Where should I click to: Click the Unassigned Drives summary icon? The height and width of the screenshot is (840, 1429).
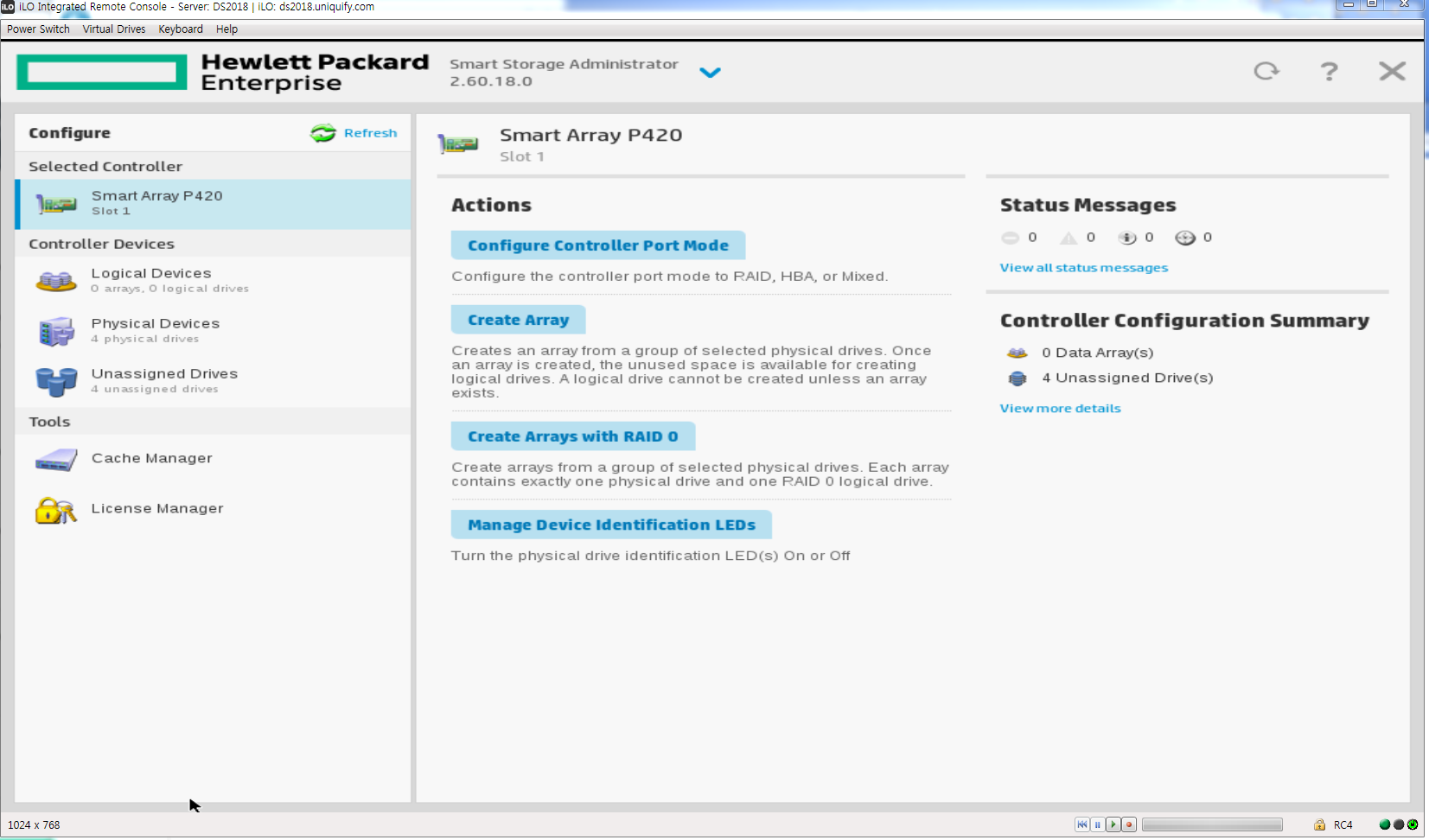1018,379
